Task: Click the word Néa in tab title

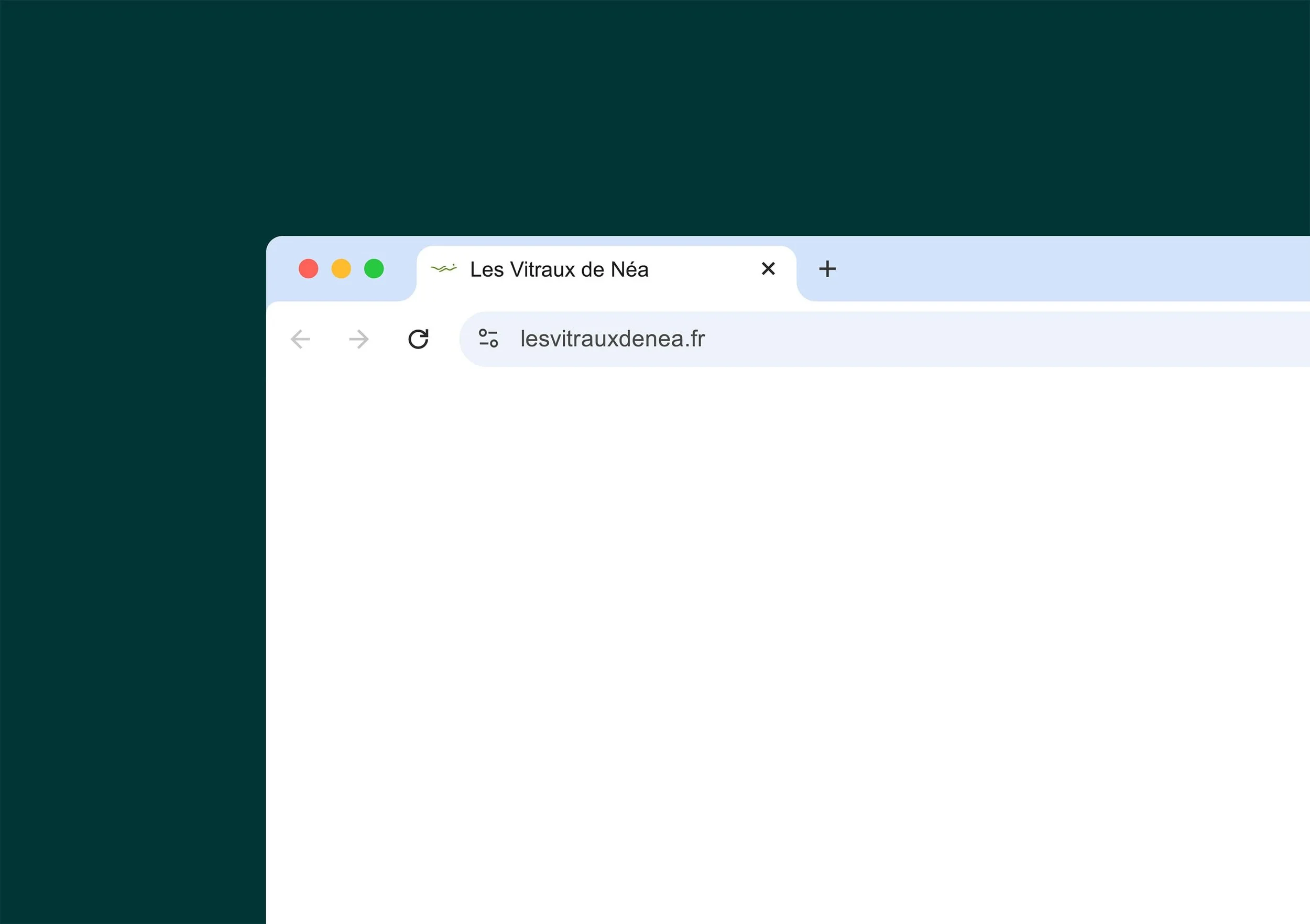Action: pos(629,269)
